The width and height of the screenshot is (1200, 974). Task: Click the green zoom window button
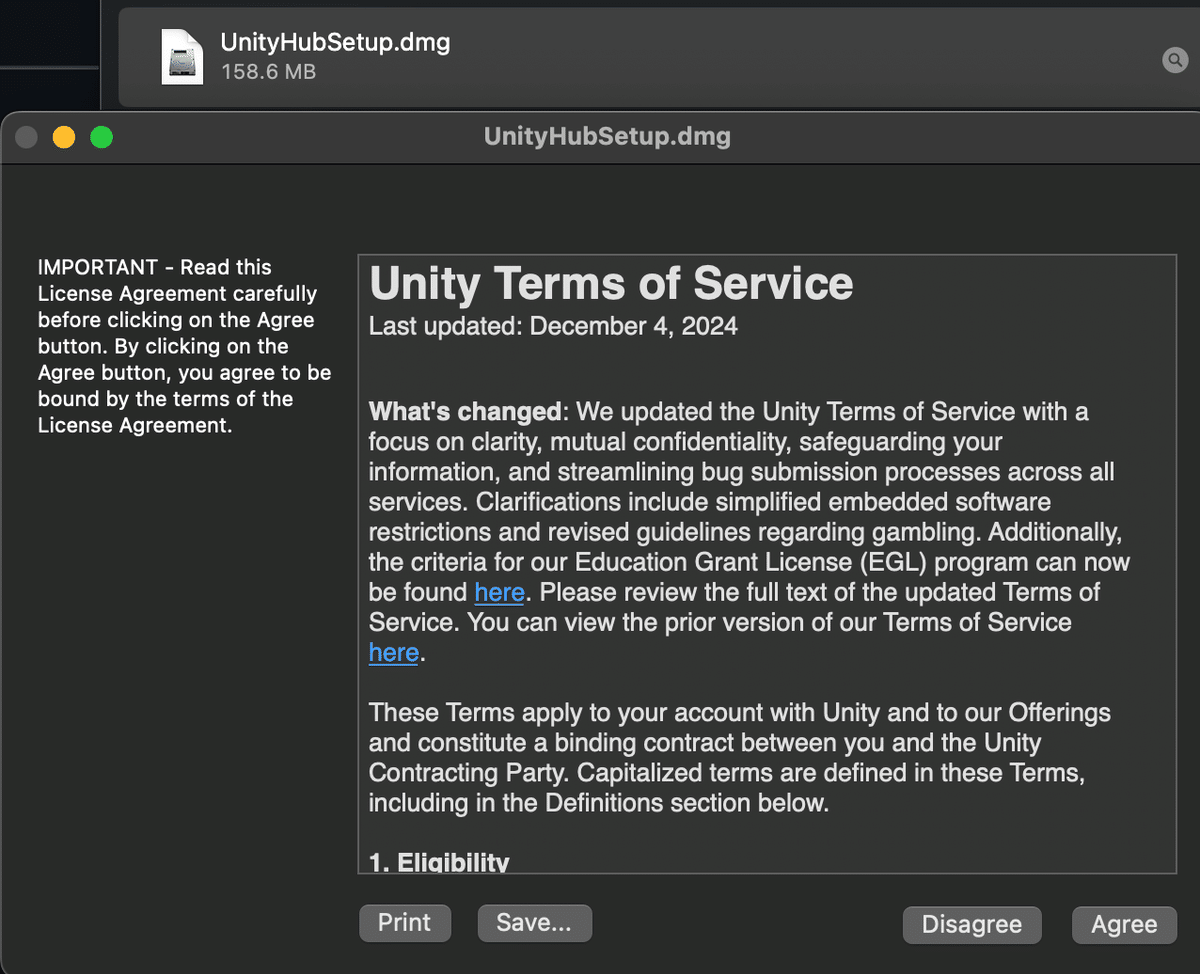click(x=101, y=137)
